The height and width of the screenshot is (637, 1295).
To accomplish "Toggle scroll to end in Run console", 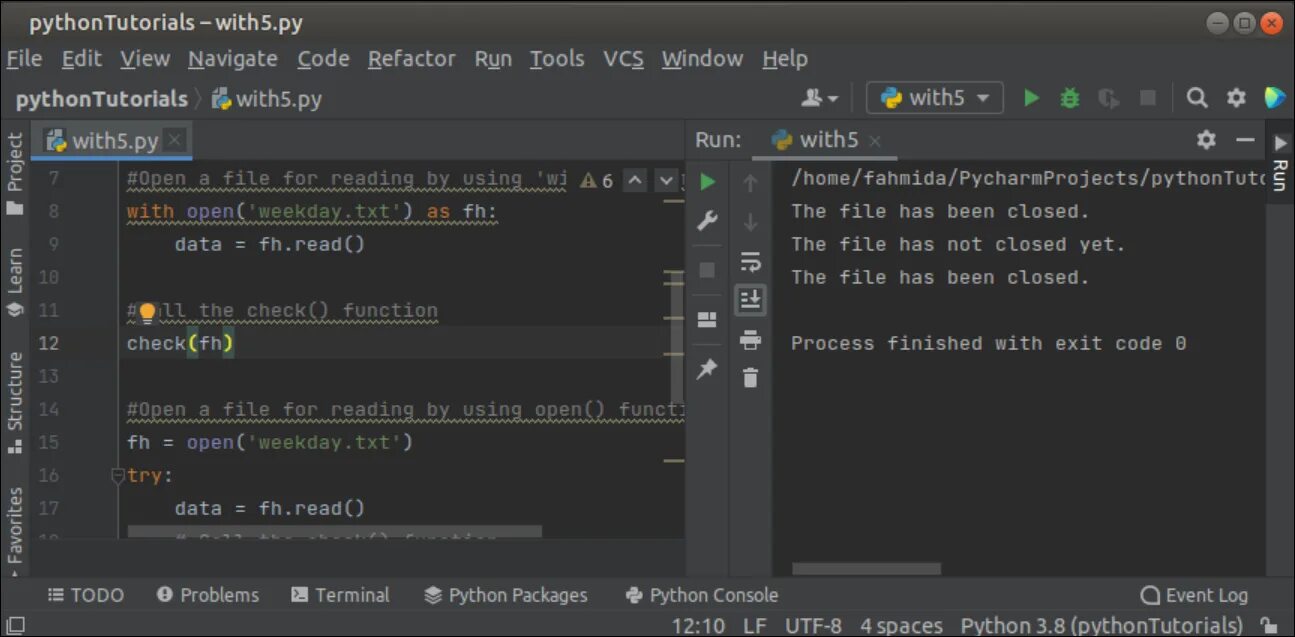I will click(750, 300).
